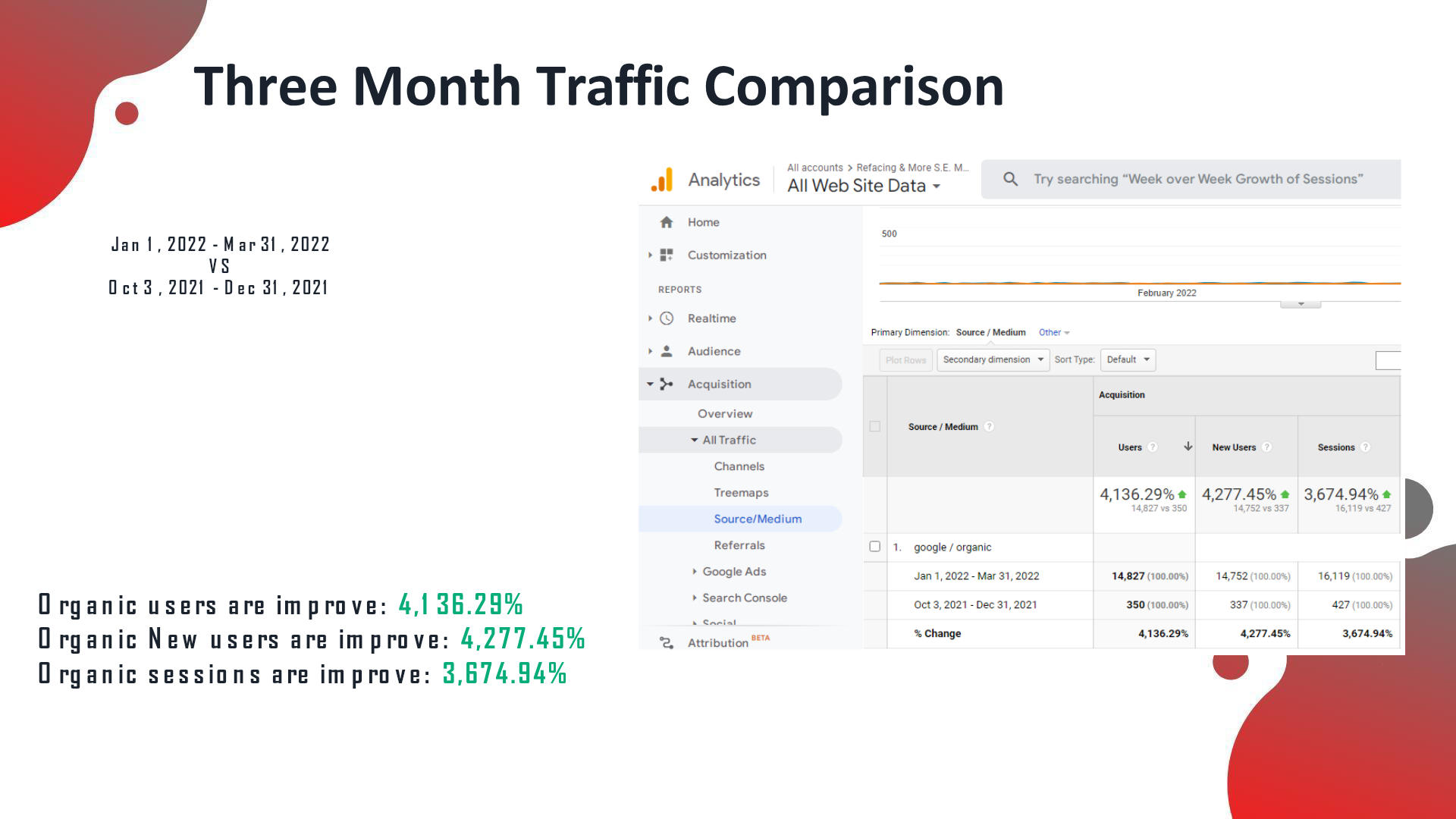
Task: Click the chart collapse handle arrow
Action: tap(1301, 304)
